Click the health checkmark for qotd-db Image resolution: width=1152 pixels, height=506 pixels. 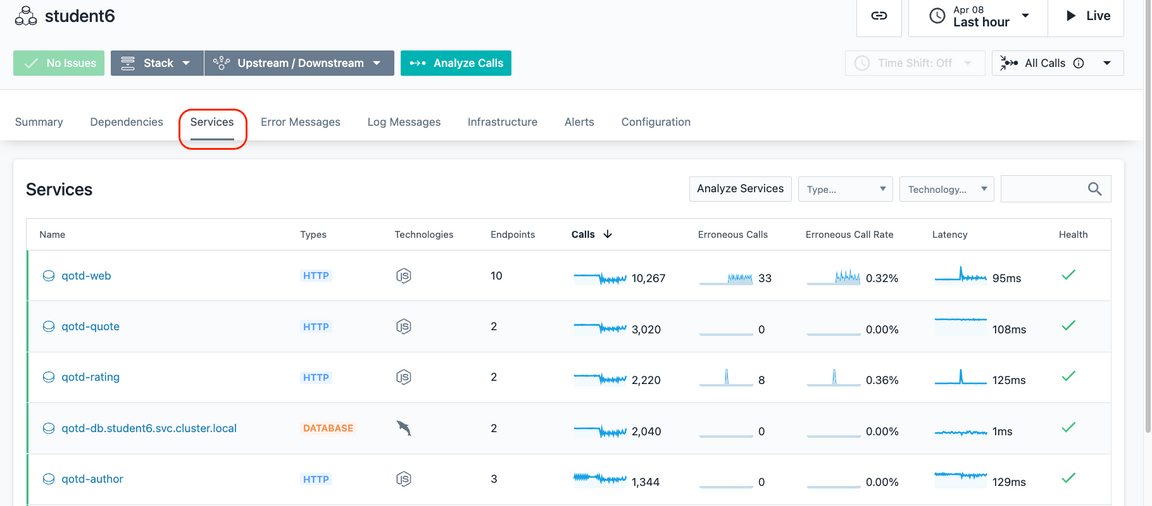point(1069,427)
